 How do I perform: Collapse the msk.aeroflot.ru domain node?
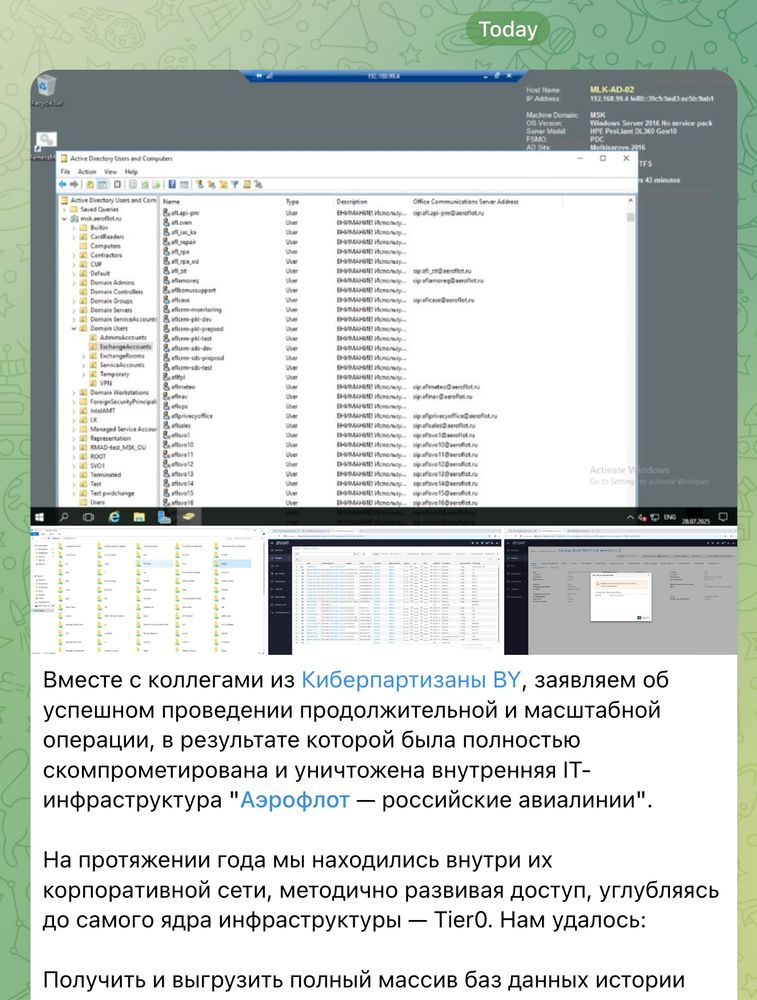64,218
